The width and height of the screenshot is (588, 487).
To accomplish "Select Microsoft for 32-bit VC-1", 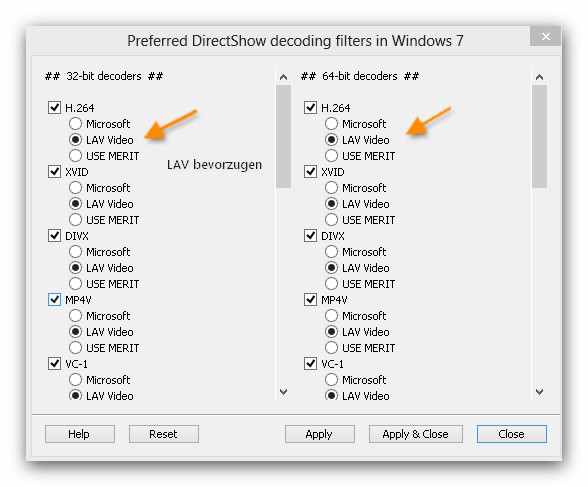I will [x=75, y=380].
